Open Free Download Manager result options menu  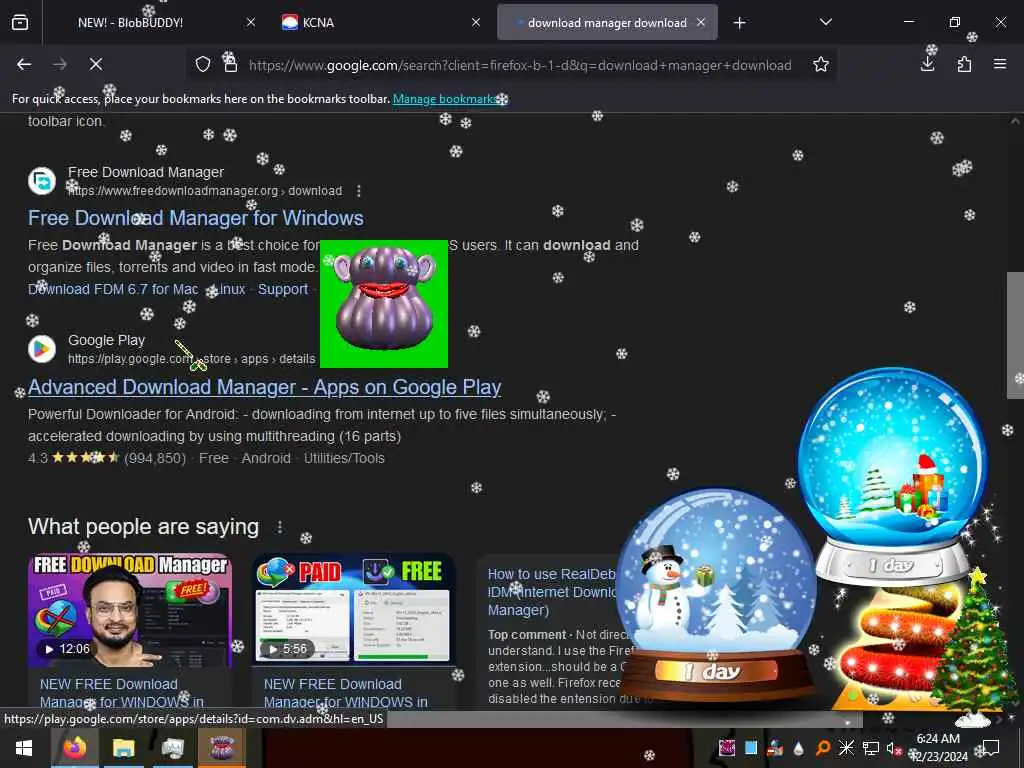359,191
